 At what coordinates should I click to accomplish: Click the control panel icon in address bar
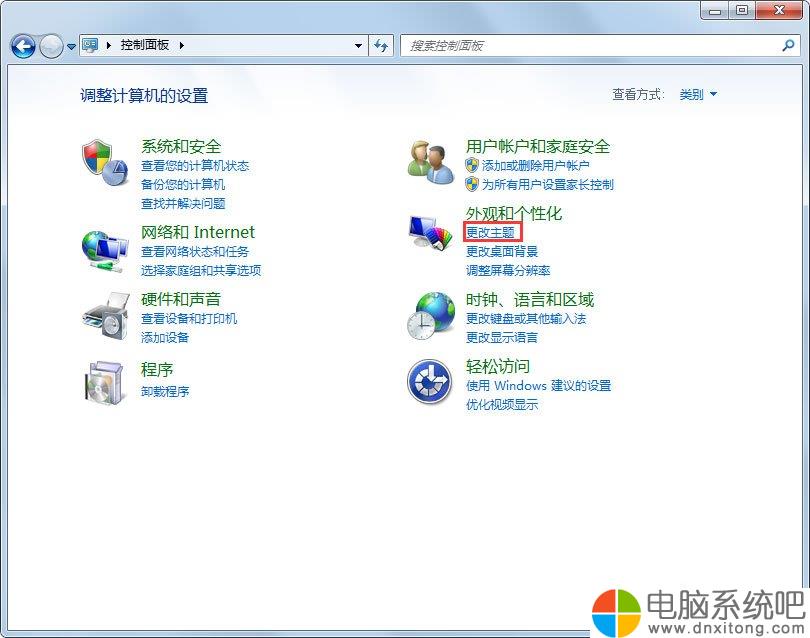pos(90,45)
